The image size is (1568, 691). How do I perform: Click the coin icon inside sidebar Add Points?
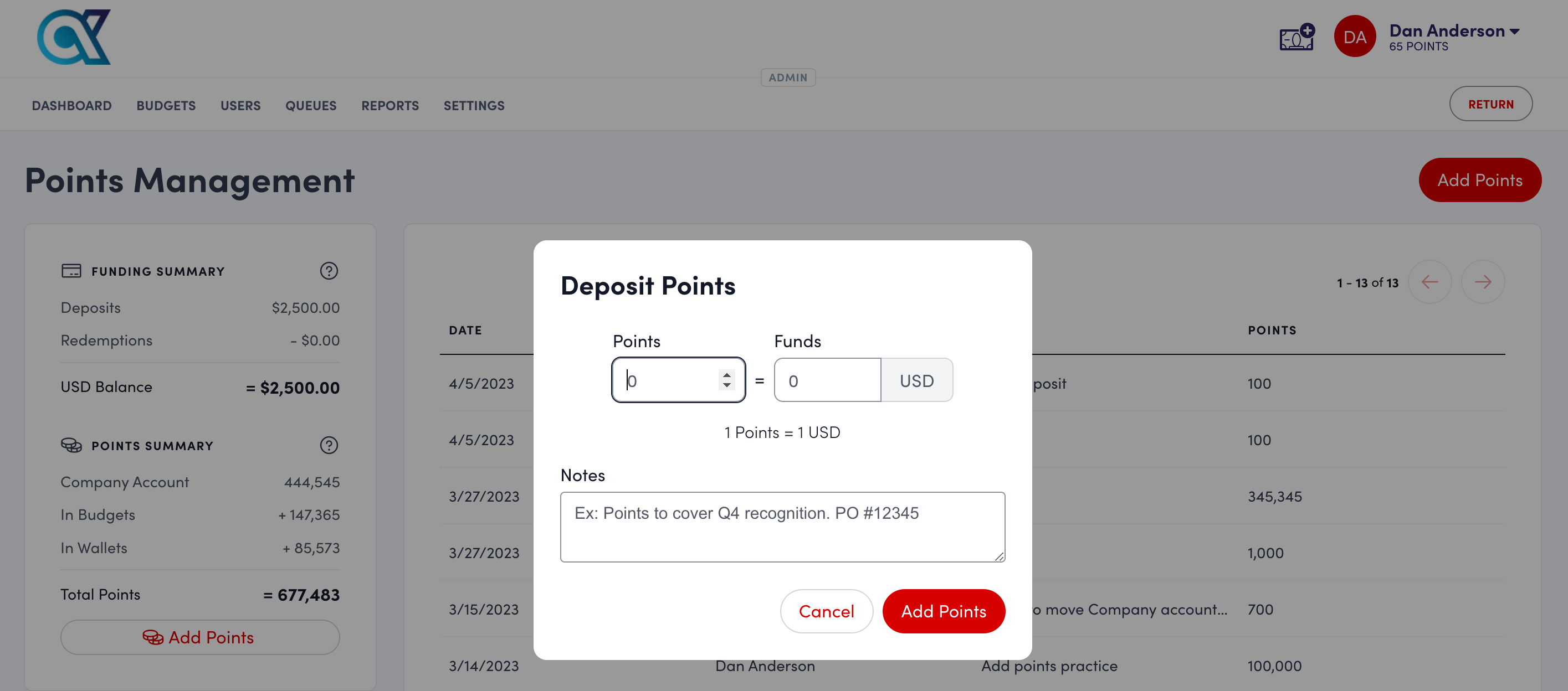153,637
